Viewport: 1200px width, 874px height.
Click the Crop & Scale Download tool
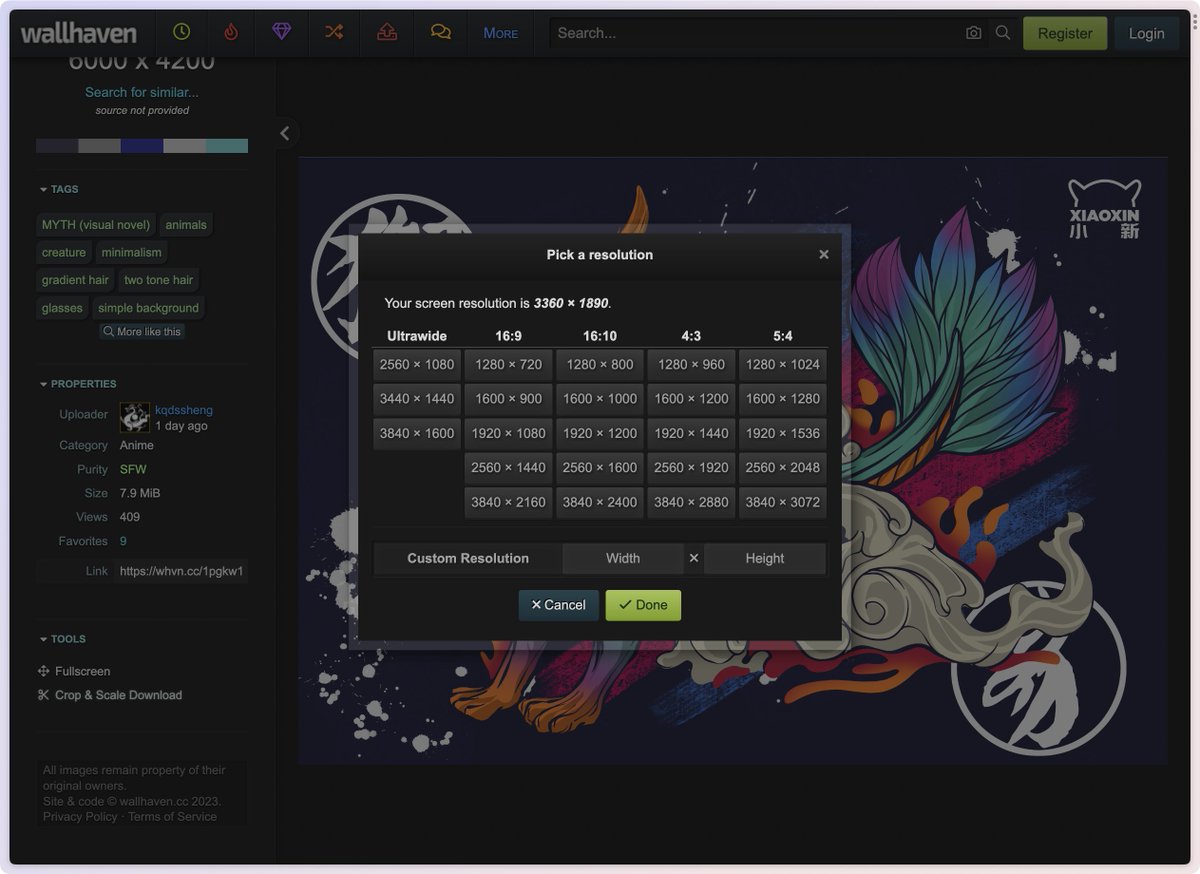coord(110,695)
